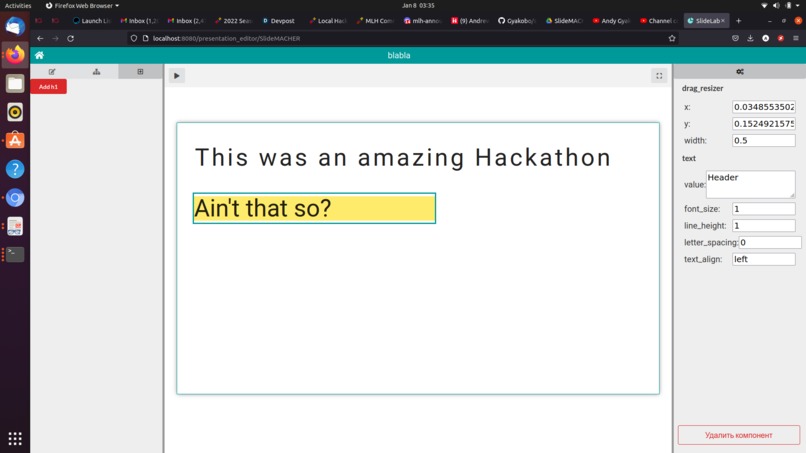Open the Firefox hamburger menu
Viewport: 806px width, 453px height.
[x=796, y=38]
